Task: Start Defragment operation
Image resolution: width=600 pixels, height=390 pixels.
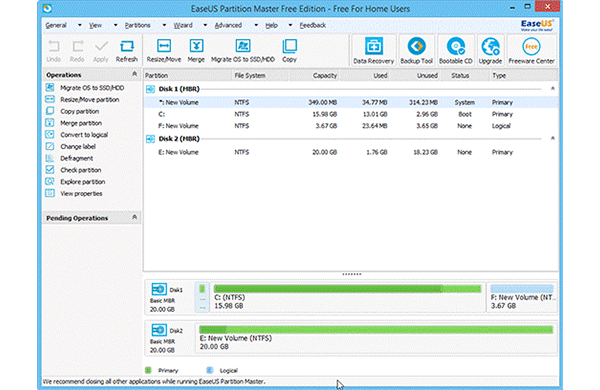Action: click(x=69, y=158)
